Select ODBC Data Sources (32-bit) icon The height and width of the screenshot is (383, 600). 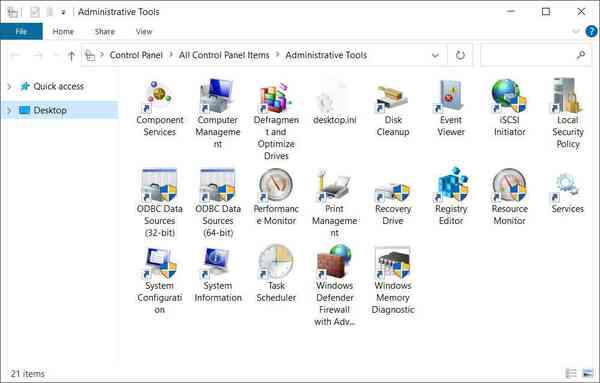tap(159, 185)
